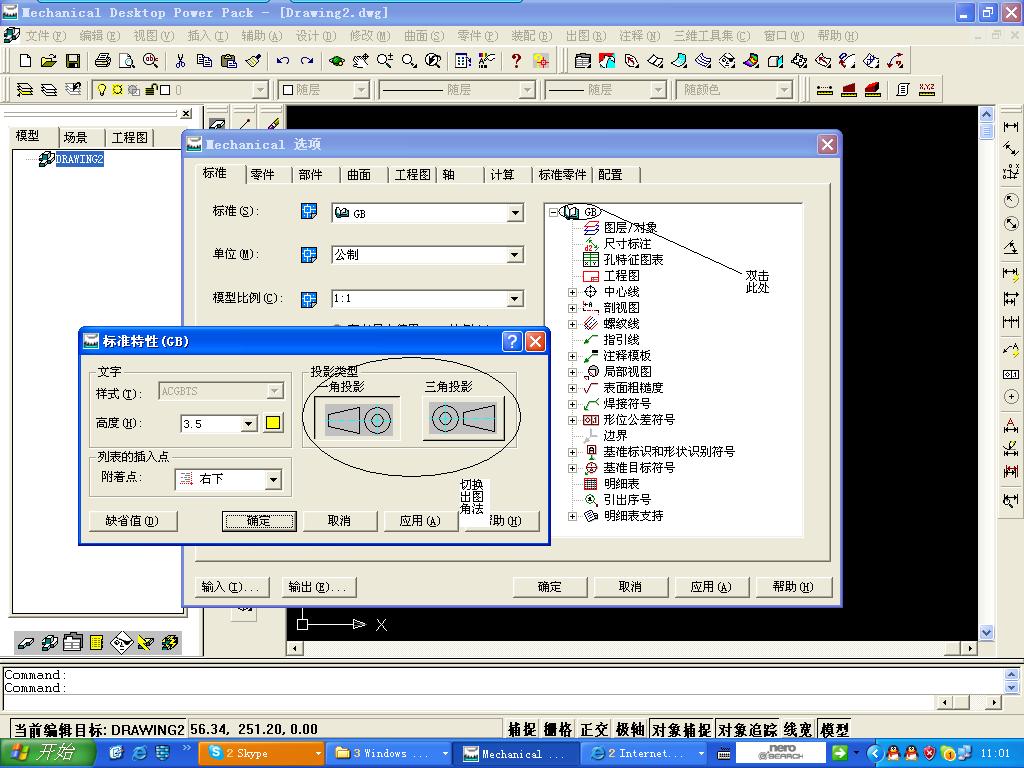Click the New file toolbar icon
Screen dimensions: 1024x768
pyautogui.click(x=25, y=61)
